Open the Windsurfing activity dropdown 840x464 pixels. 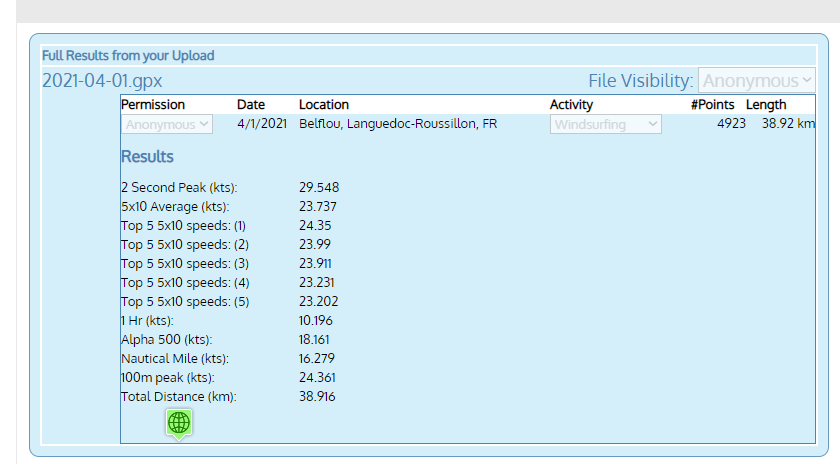606,124
